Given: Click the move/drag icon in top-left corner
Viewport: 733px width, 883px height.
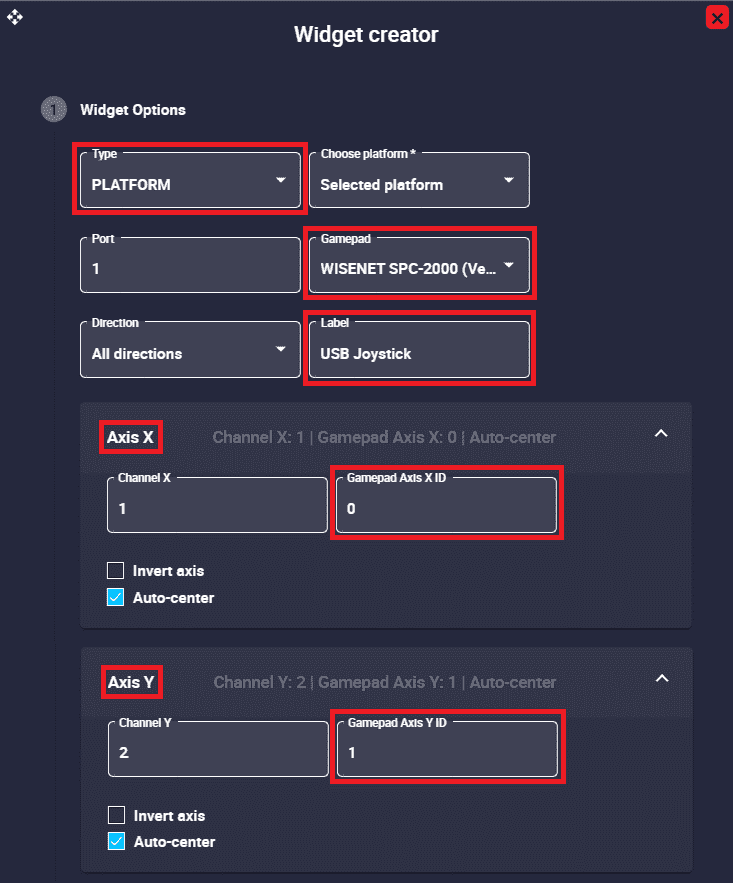Looking at the screenshot, I should [x=15, y=18].
